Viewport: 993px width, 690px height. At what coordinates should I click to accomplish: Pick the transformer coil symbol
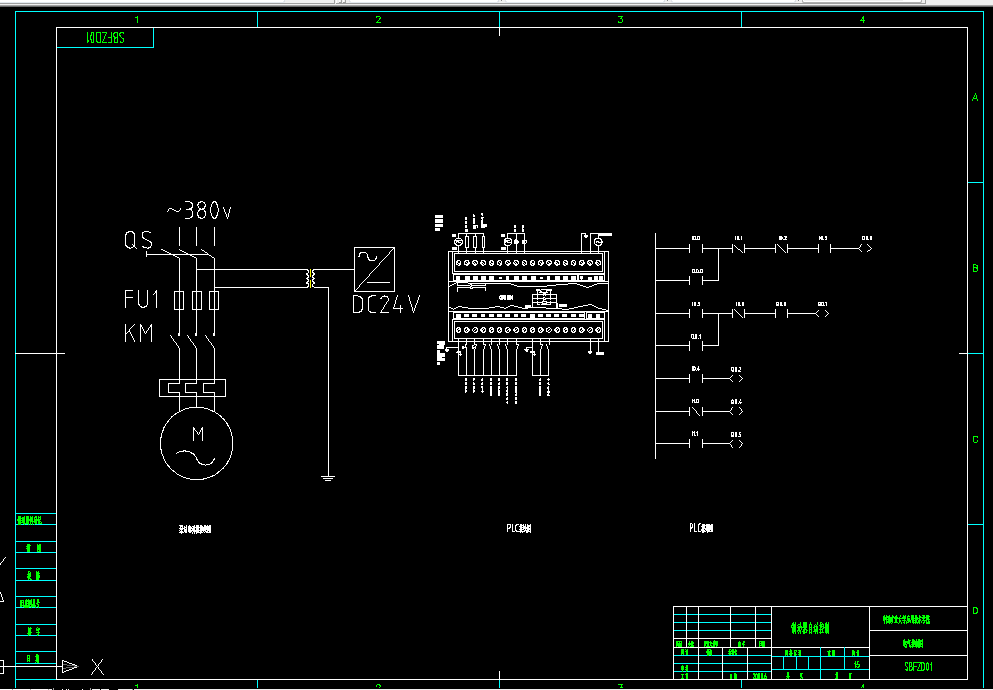pos(311,279)
